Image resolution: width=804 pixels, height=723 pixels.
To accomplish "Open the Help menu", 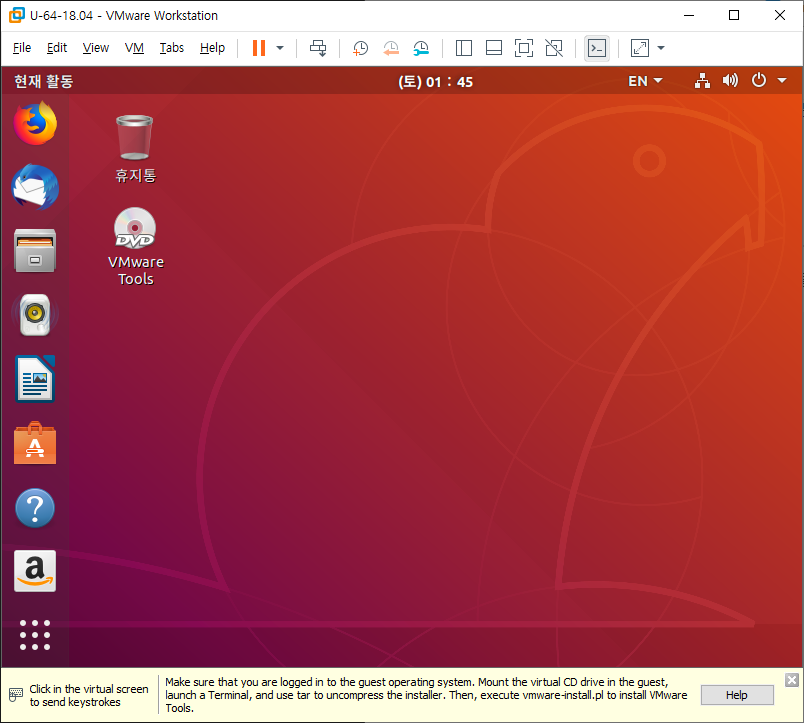I will tap(212, 48).
